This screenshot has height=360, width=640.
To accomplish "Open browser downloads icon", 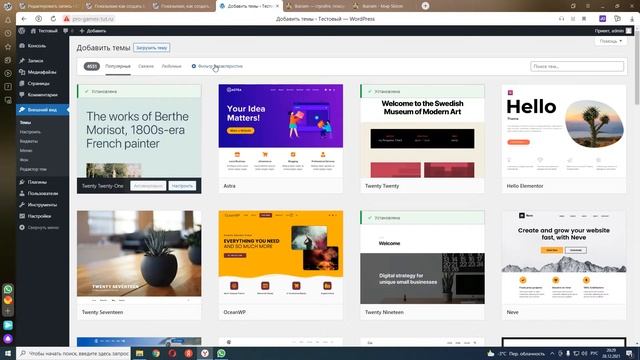I will 632,19.
